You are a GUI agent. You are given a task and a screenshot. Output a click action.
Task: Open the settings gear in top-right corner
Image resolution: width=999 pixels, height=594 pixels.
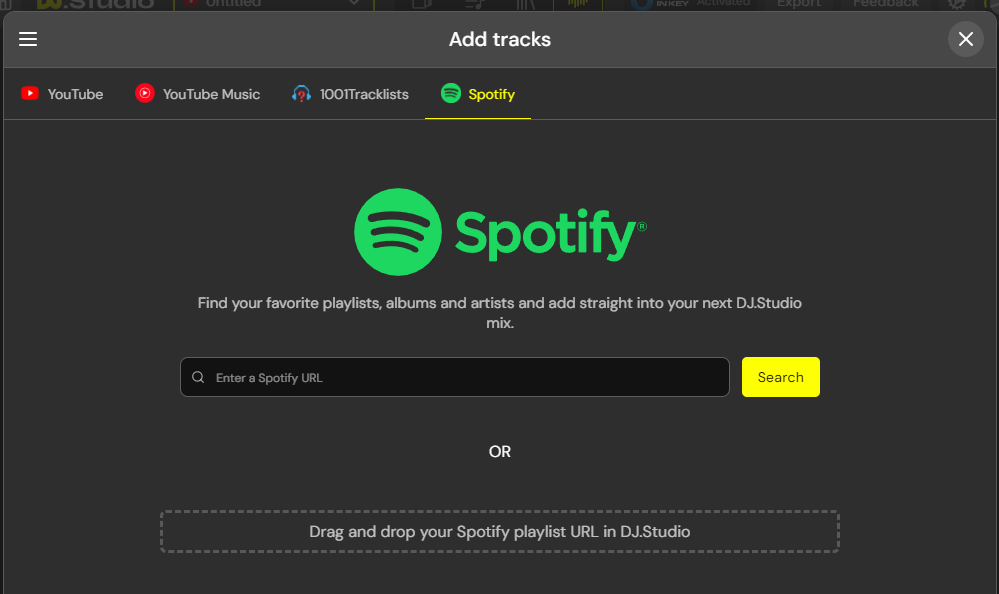(x=956, y=4)
